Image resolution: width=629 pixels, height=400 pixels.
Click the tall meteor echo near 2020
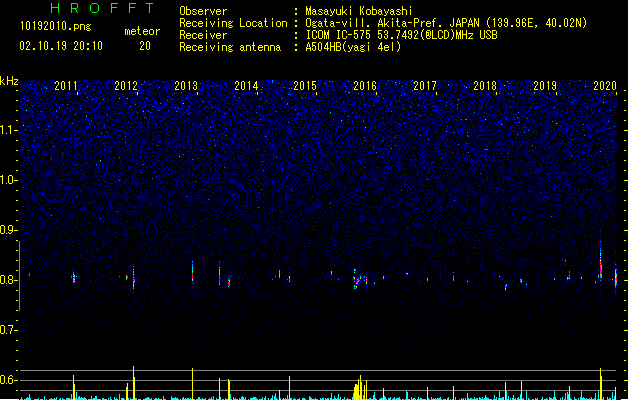click(601, 263)
